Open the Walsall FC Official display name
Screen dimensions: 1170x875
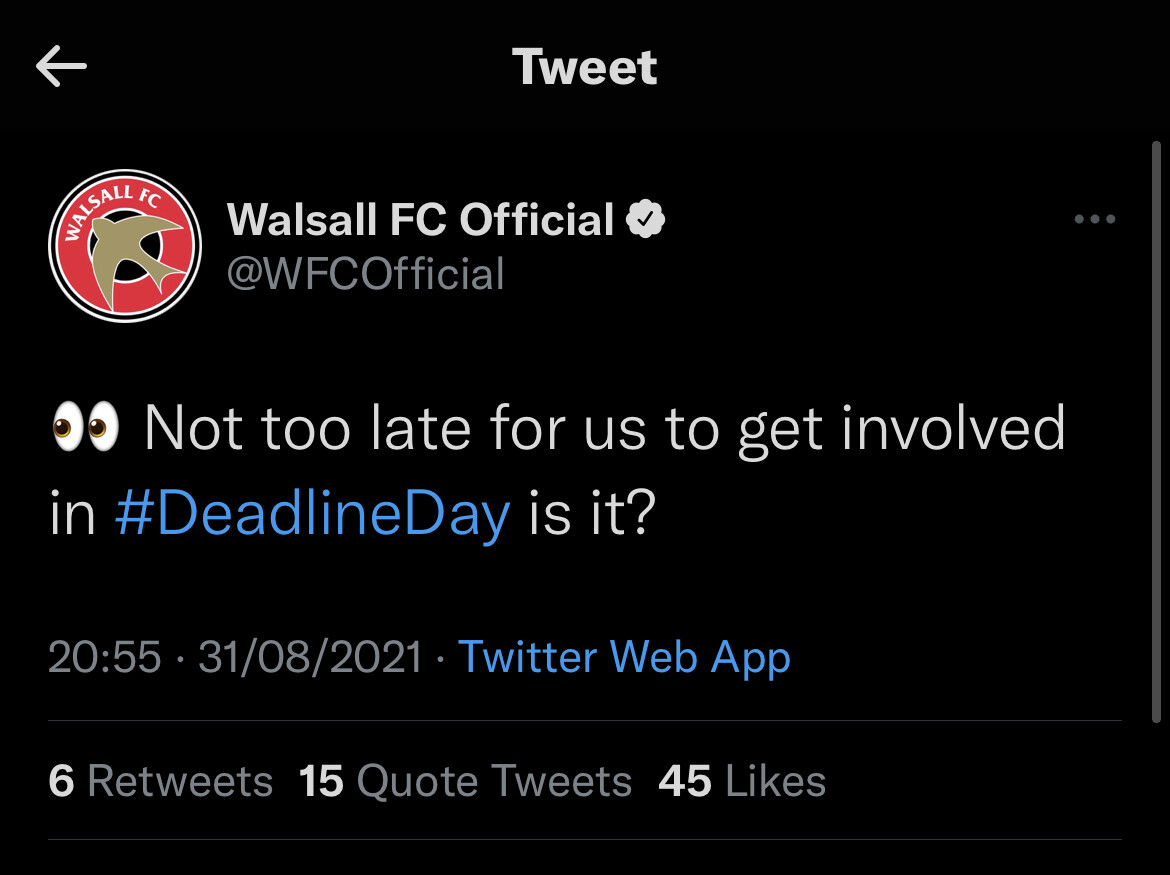(420, 219)
